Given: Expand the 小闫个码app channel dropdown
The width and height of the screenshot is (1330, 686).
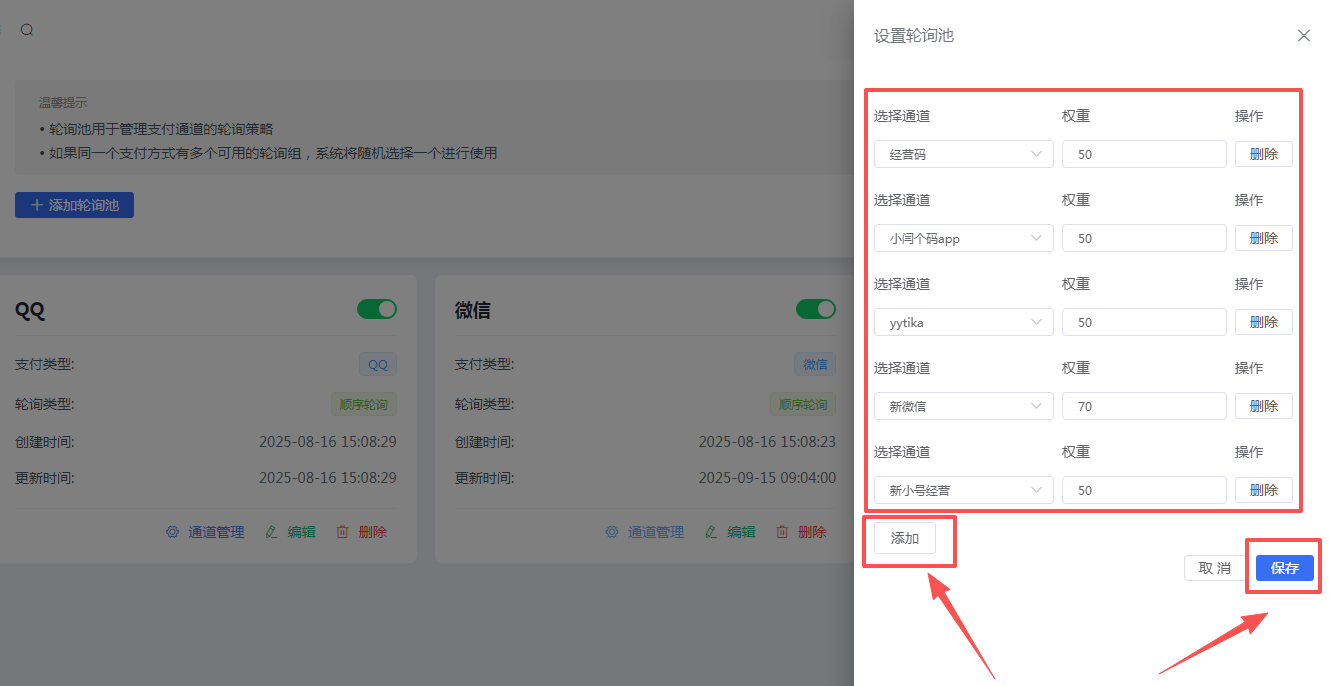Looking at the screenshot, I should (963, 239).
